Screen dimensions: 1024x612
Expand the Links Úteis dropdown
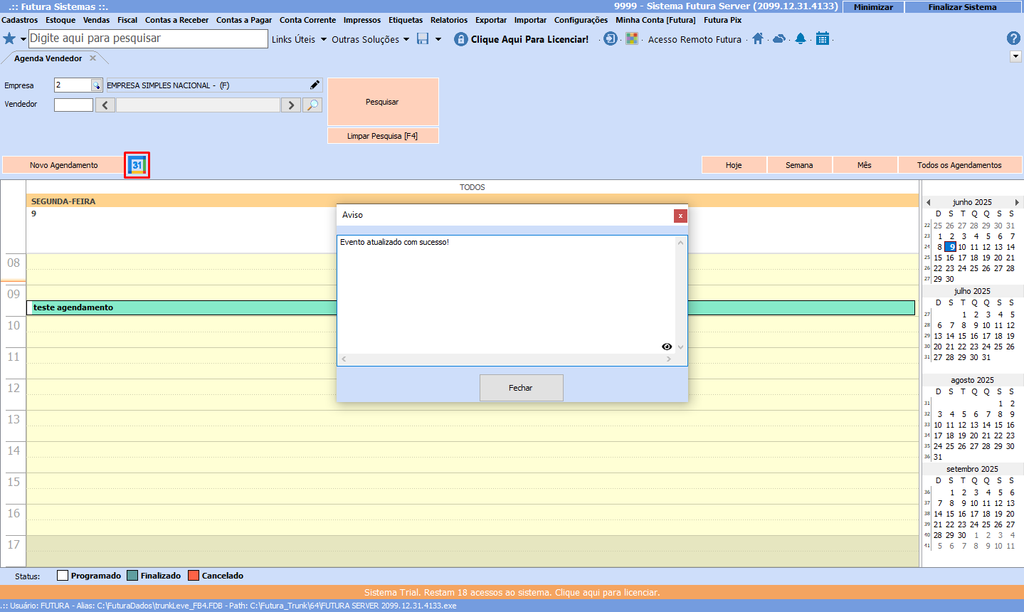click(x=300, y=40)
